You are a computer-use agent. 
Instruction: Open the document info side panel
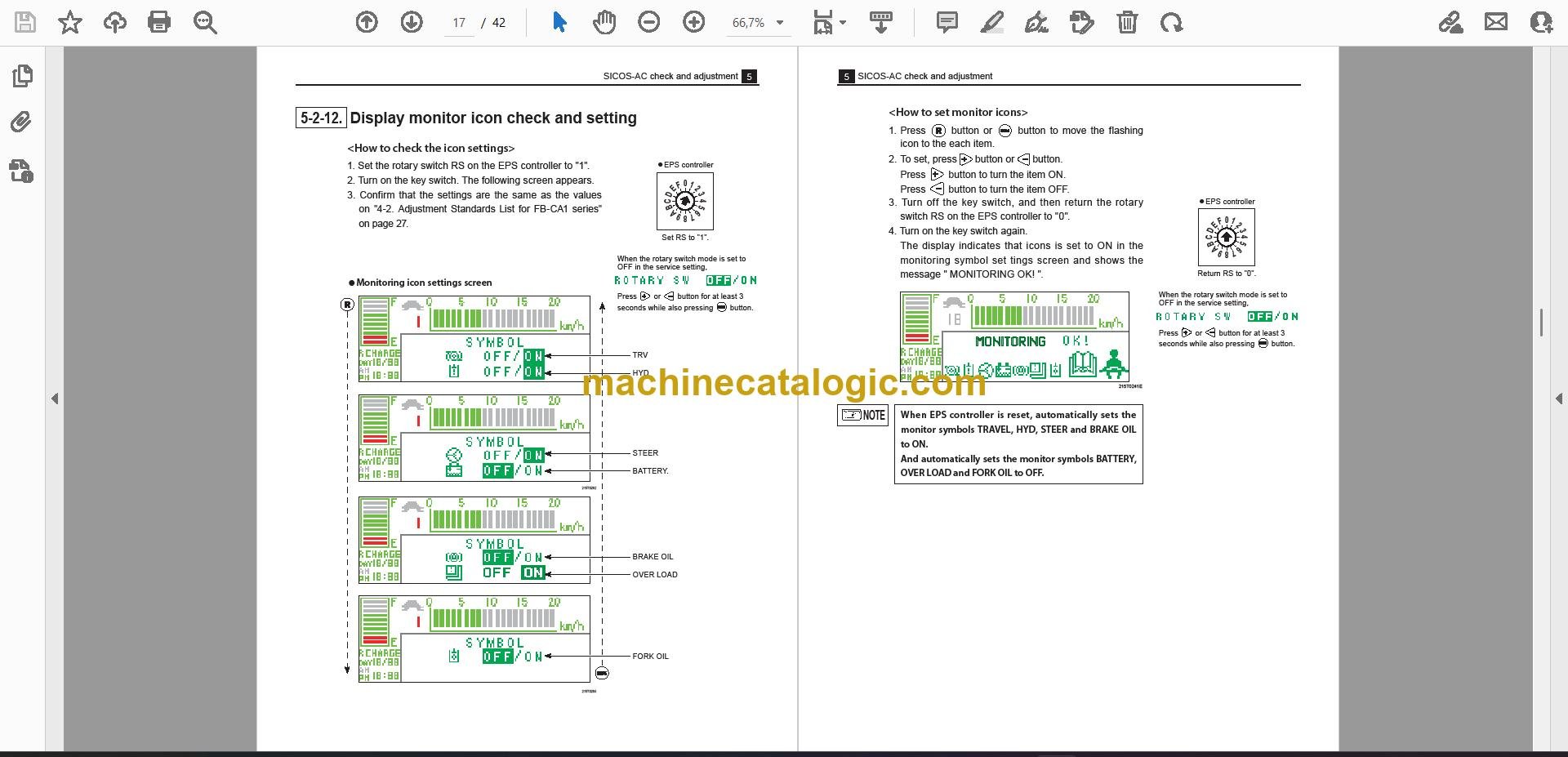click(22, 171)
